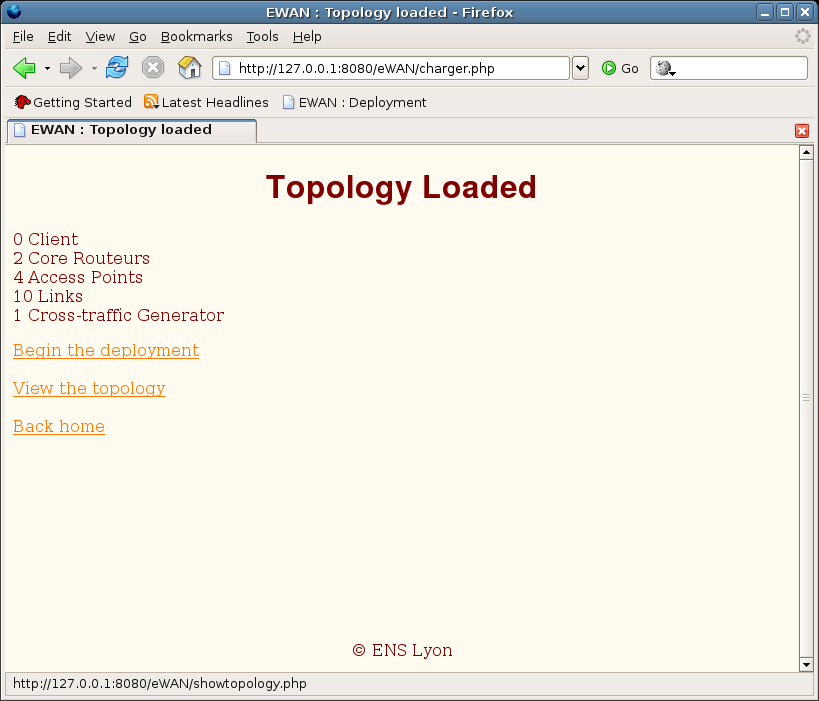Click the activity throbber icon
Screen dimensions: 819x701
802,36
